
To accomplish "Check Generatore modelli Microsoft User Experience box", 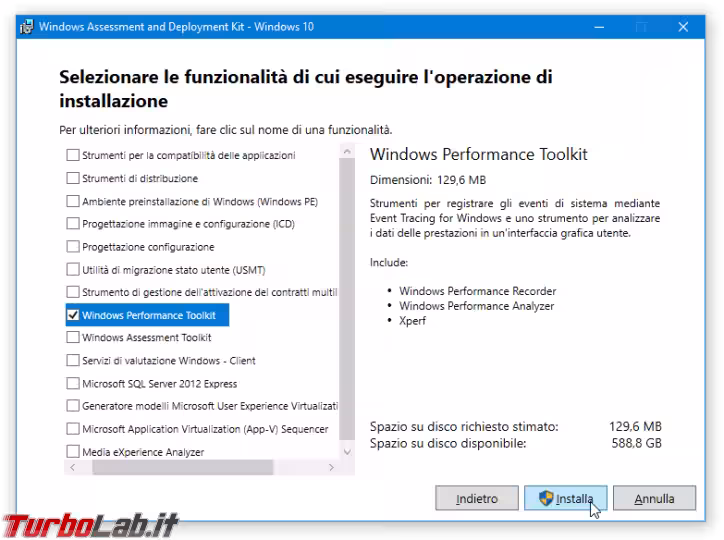I will [72, 406].
